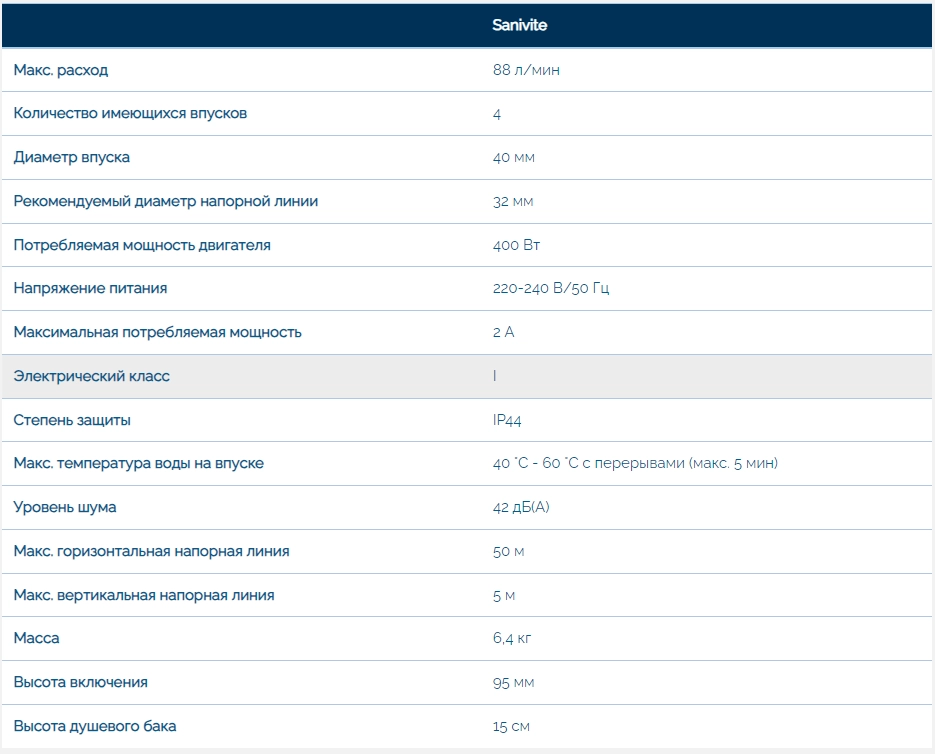This screenshot has height=754, width=935.
Task: Click the "Напряжение питания" row label
Action: click(x=90, y=288)
